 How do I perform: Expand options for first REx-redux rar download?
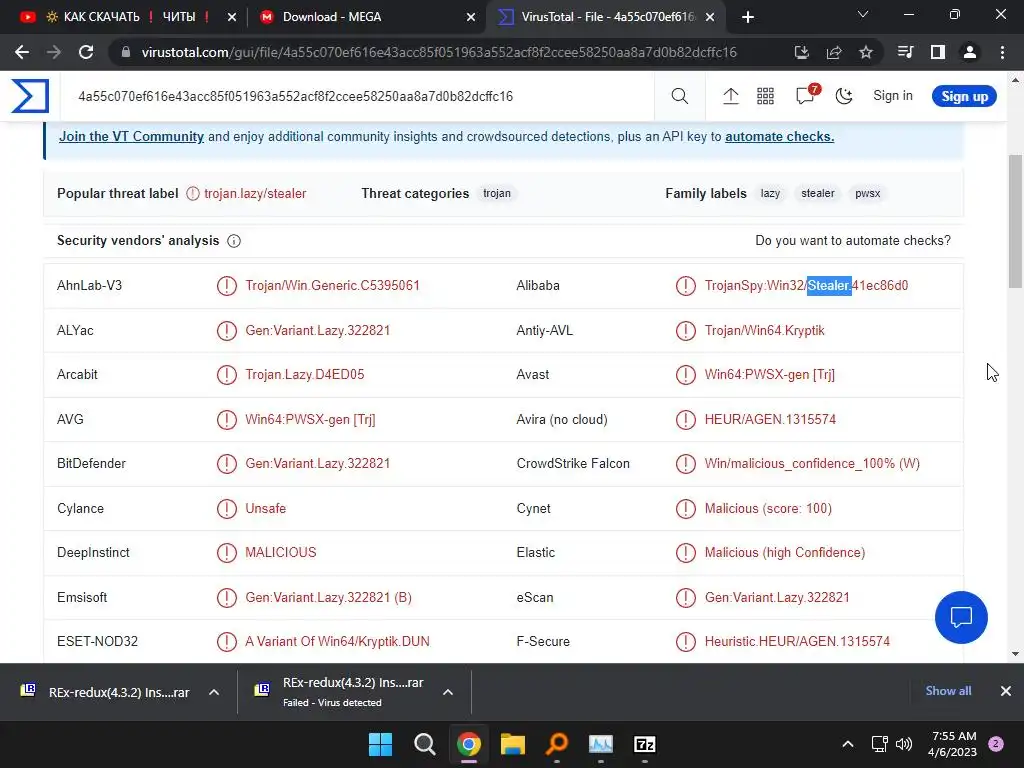pos(214,692)
